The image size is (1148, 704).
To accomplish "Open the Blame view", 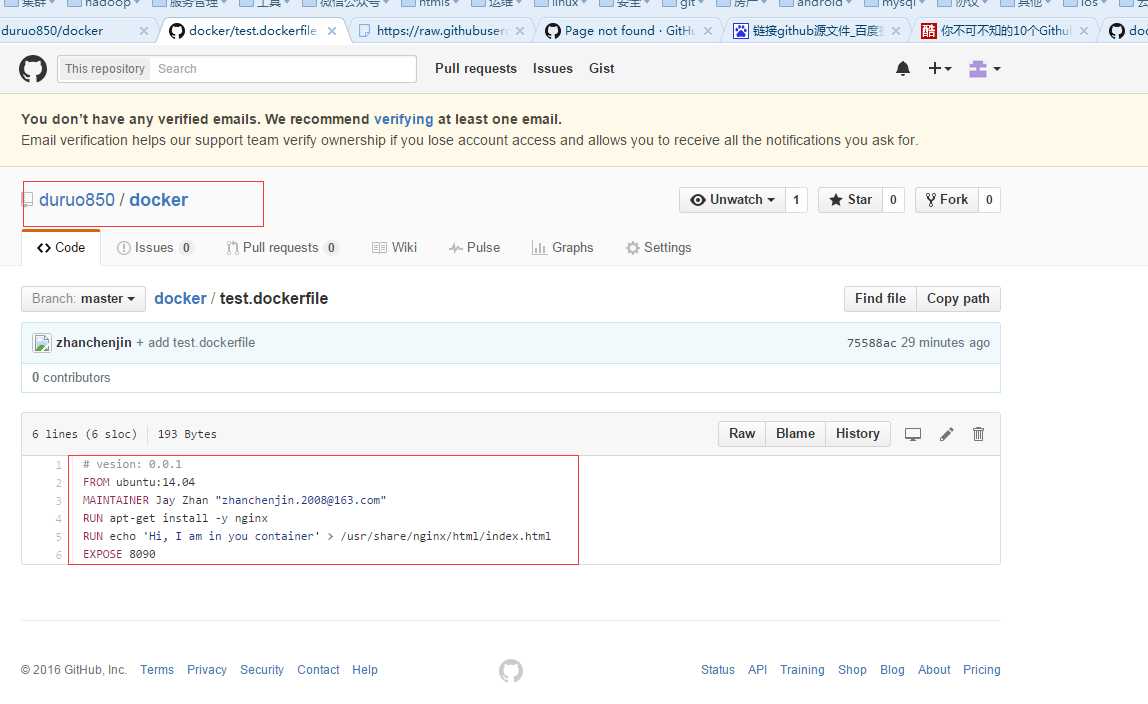I will click(795, 434).
